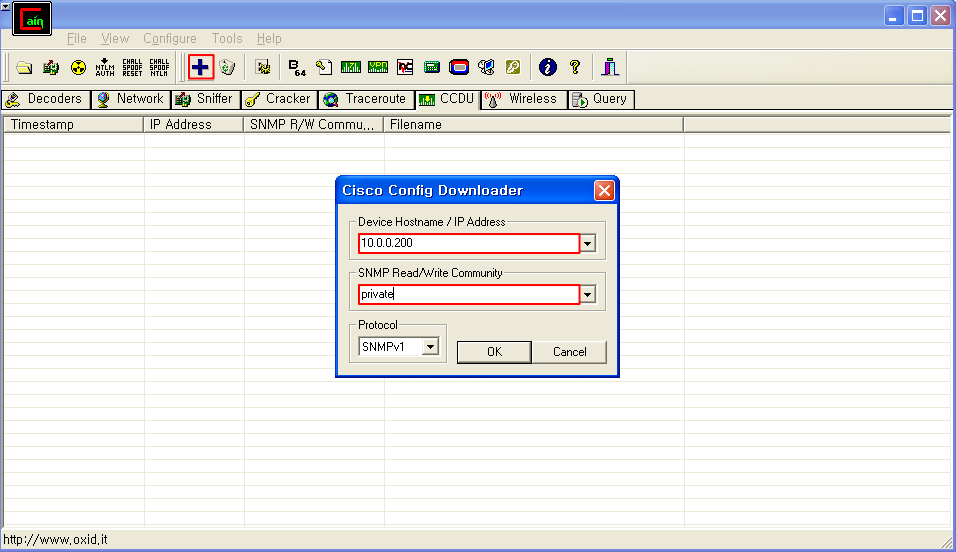
Task: Open the Base64 decoder tool (B64 icon)
Action: (297, 67)
